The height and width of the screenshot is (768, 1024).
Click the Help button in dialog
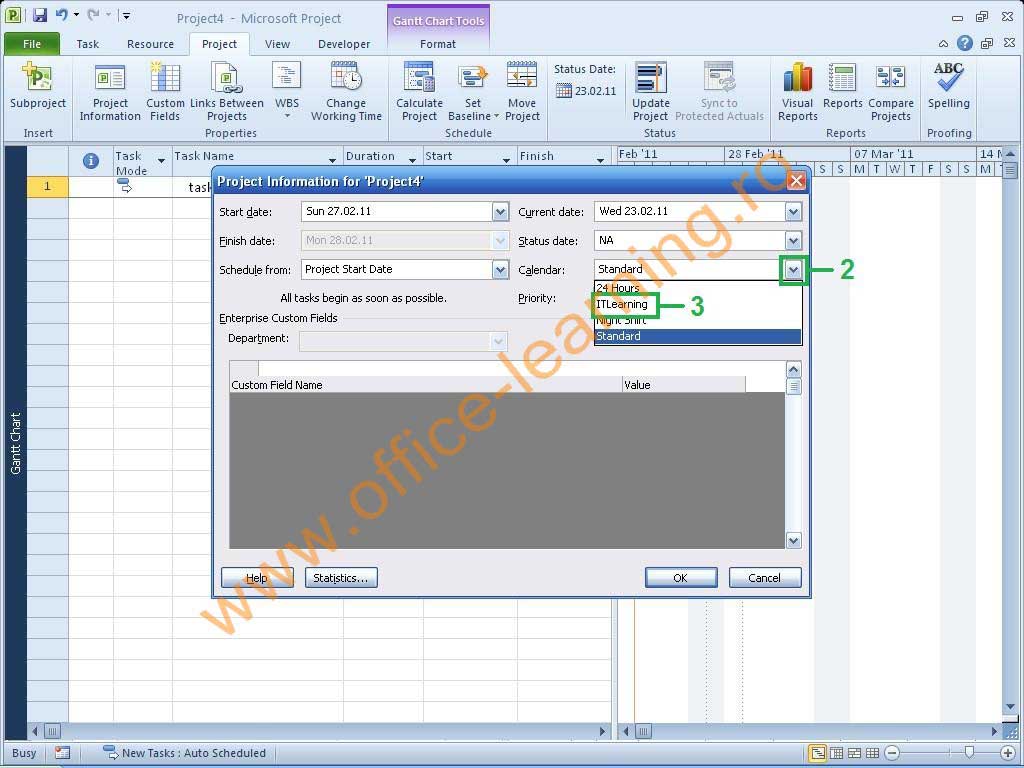coord(257,578)
